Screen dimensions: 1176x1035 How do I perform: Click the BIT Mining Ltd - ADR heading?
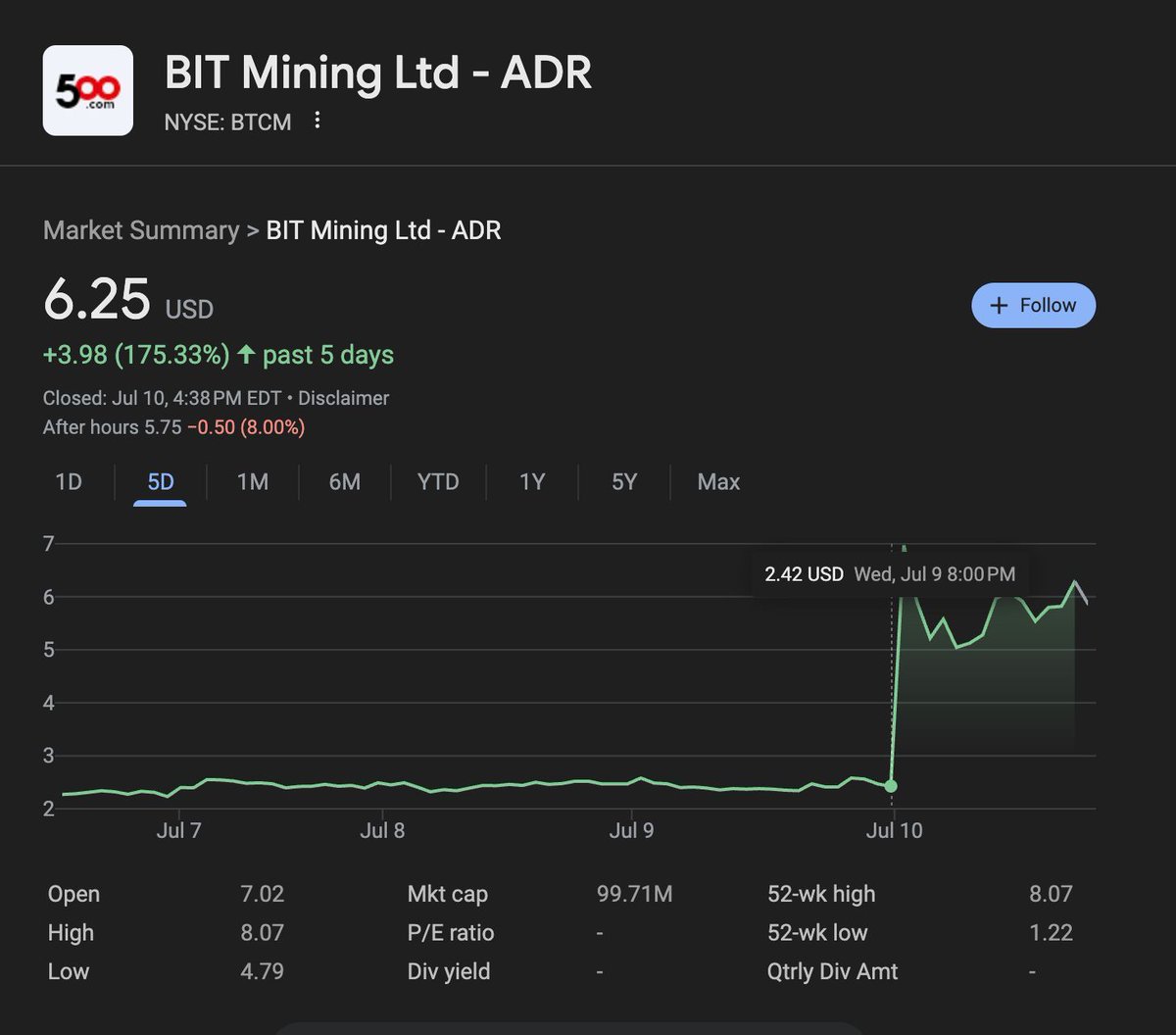coord(378,73)
